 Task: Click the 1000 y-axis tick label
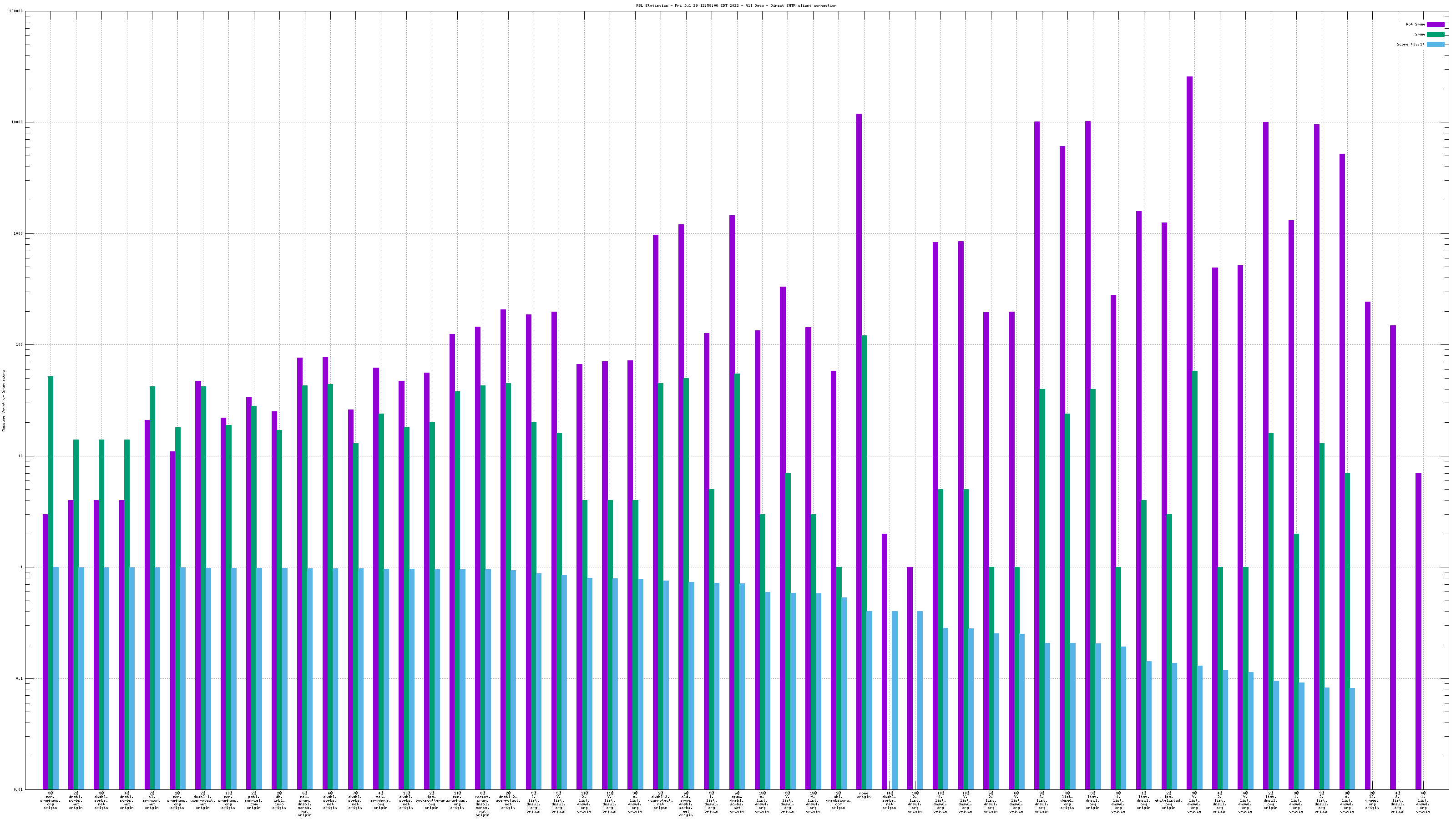coord(18,233)
